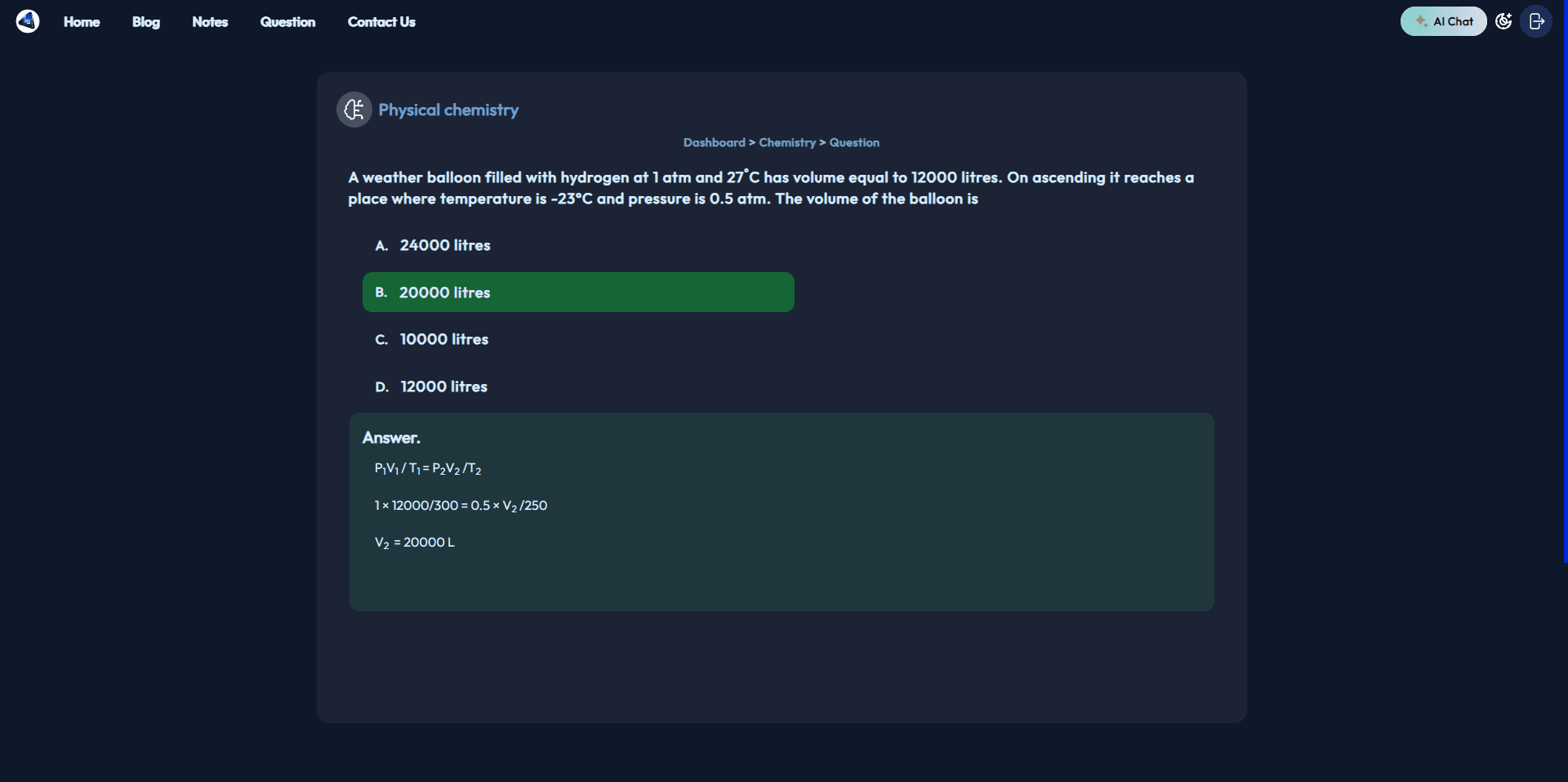1568x782 pixels.
Task: Click the Question breadcrumb link
Action: click(854, 142)
